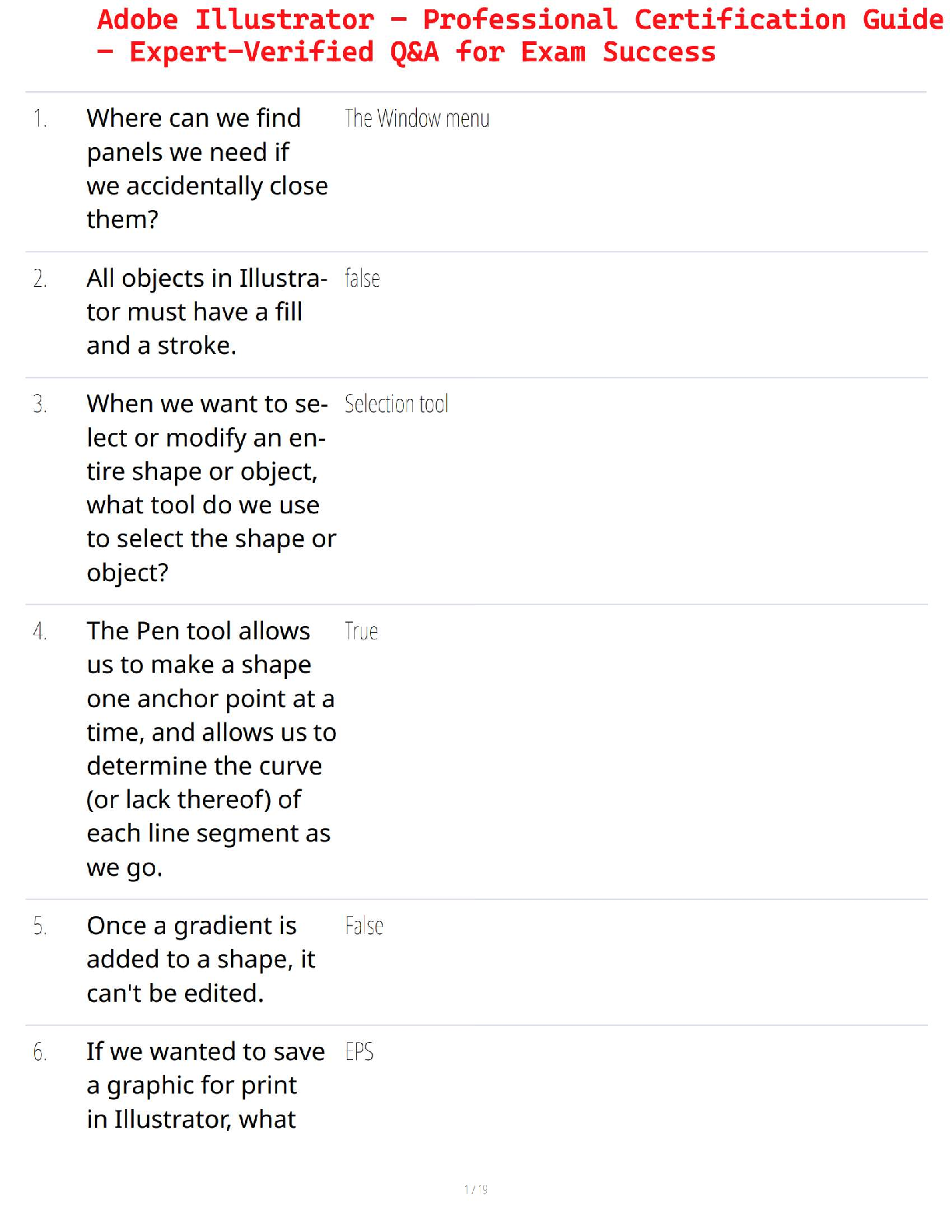This screenshot has height=1232, width=952.
Task: Click the statement about objects needing fill and stroke
Action: pos(205,312)
